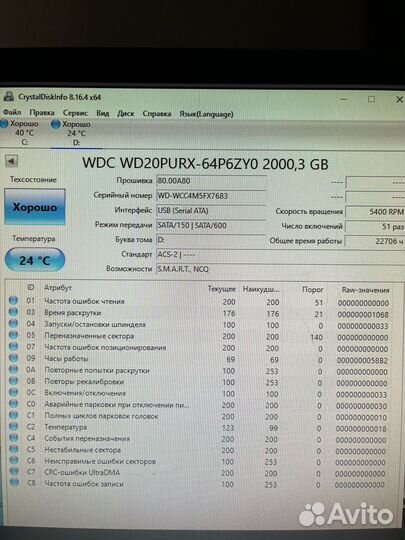Click status icon for Повторы рекалибровки

(x=13, y=381)
